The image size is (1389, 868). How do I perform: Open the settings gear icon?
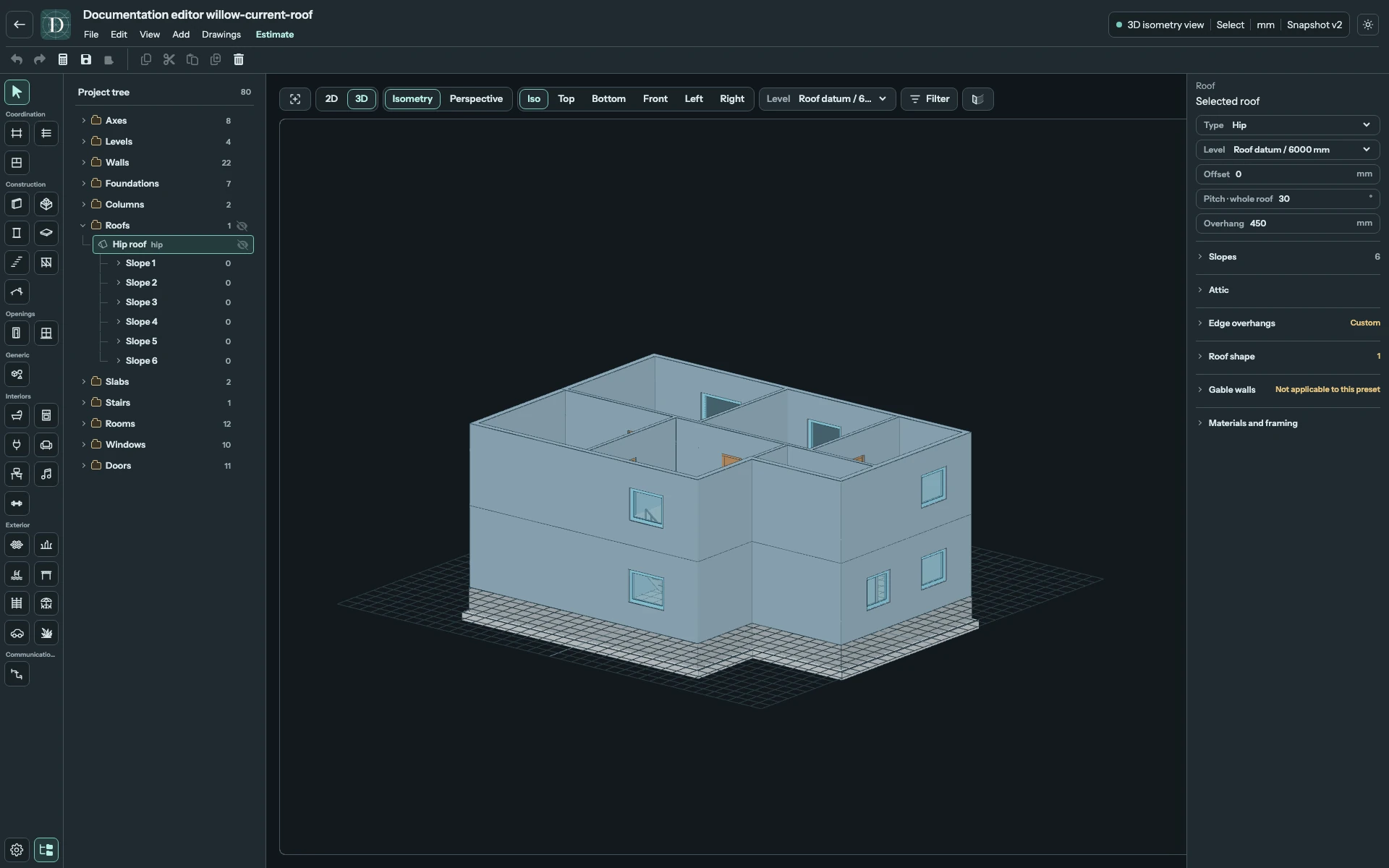pyautogui.click(x=17, y=850)
